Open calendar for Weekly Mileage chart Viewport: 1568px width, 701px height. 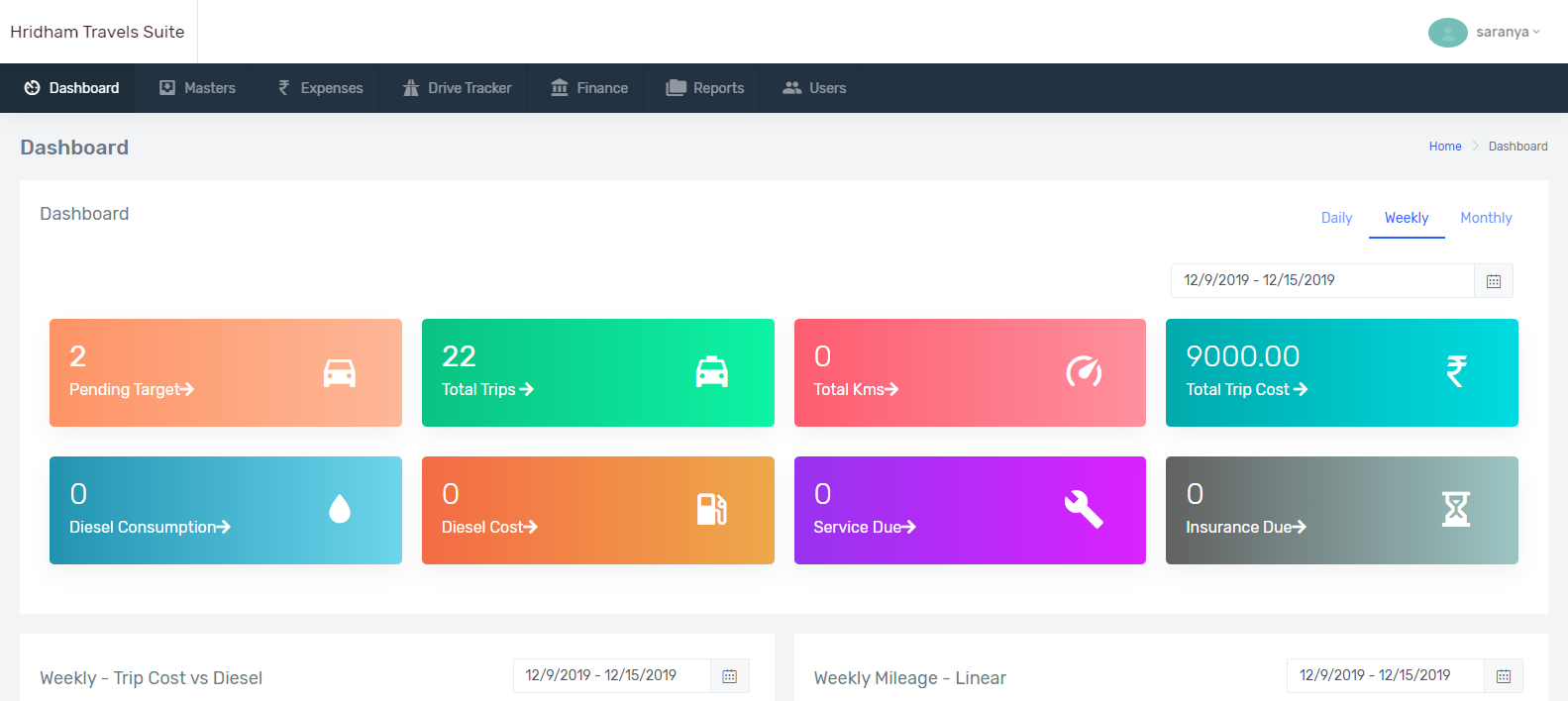[1503, 676]
